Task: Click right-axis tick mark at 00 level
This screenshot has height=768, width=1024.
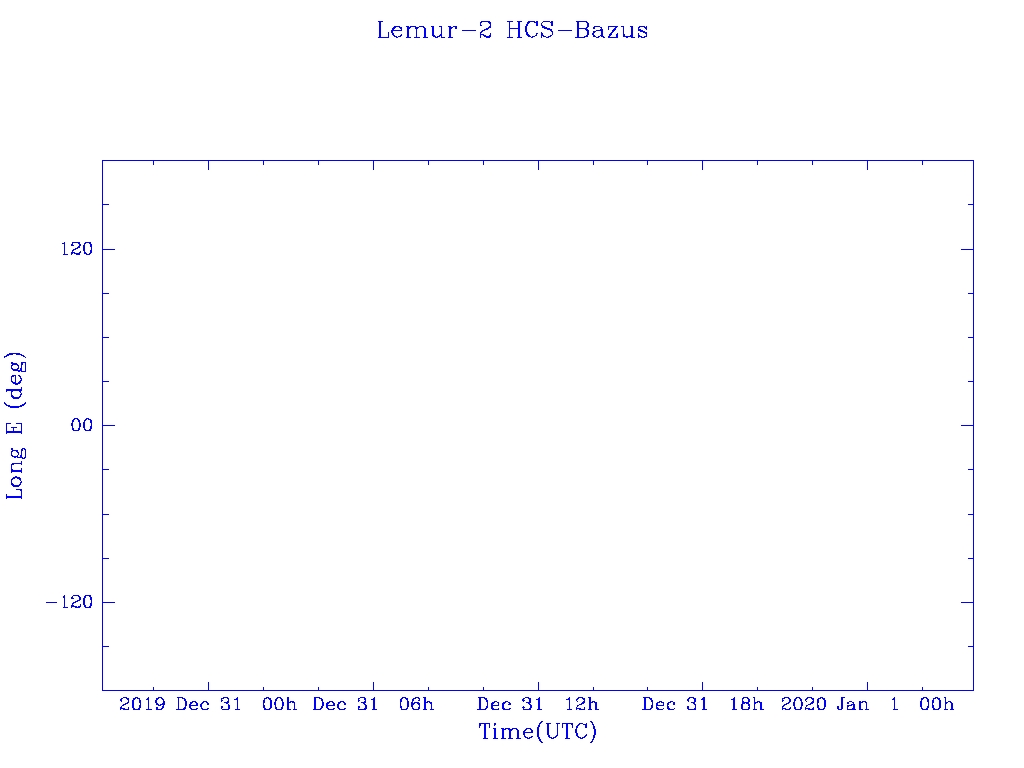Action: point(967,425)
